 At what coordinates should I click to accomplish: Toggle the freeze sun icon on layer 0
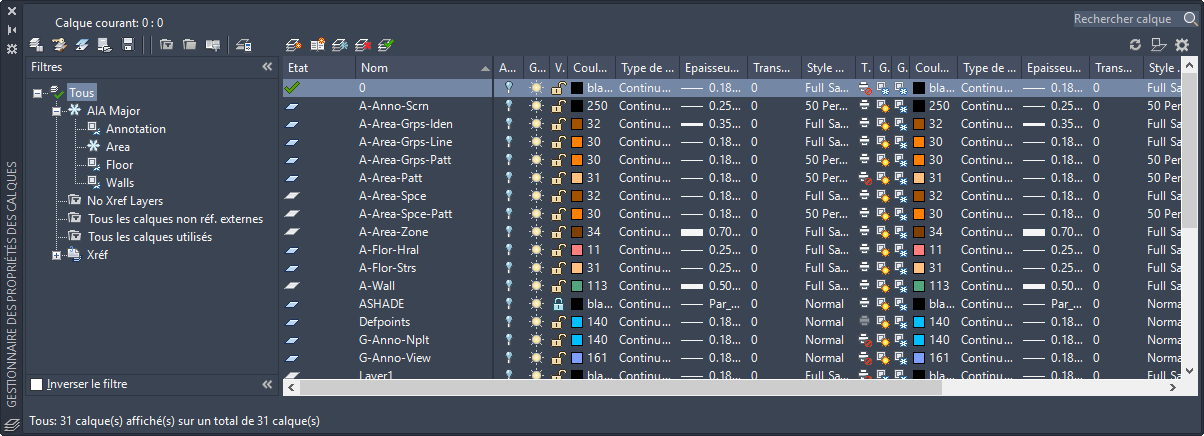[537, 88]
